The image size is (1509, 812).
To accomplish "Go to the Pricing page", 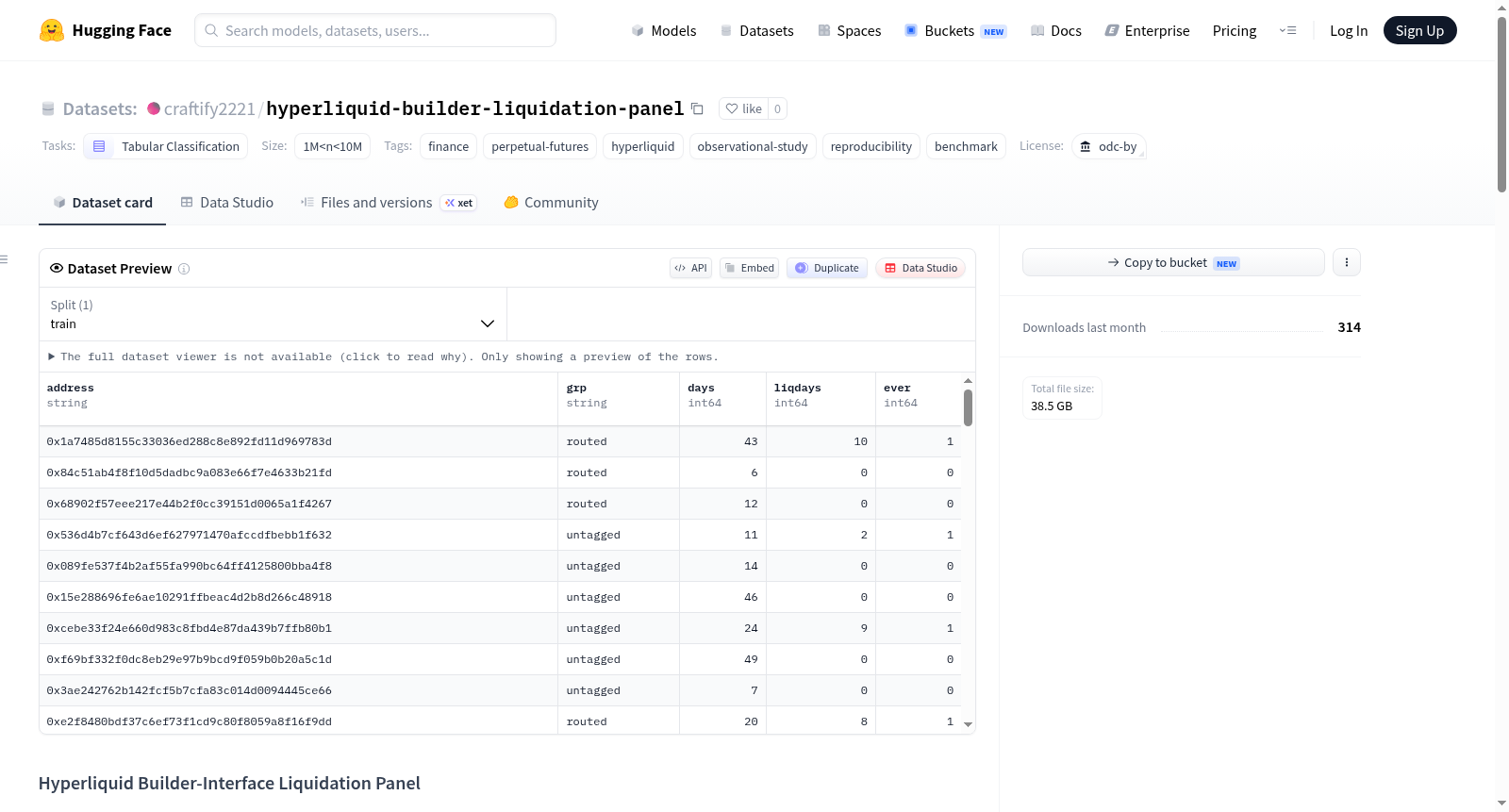I will [1235, 31].
